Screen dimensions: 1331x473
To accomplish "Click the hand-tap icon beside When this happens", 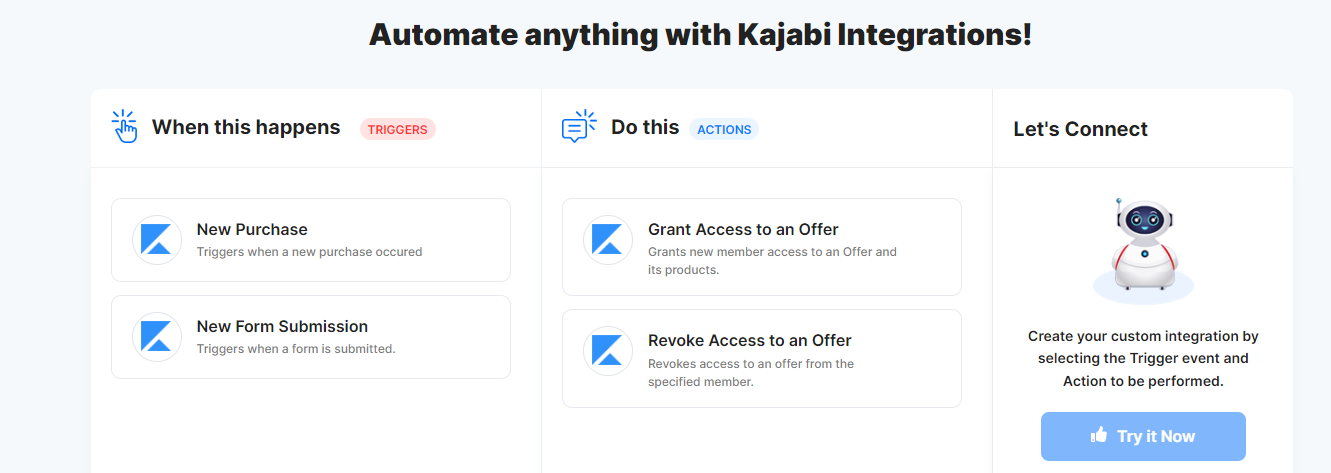I will (124, 127).
